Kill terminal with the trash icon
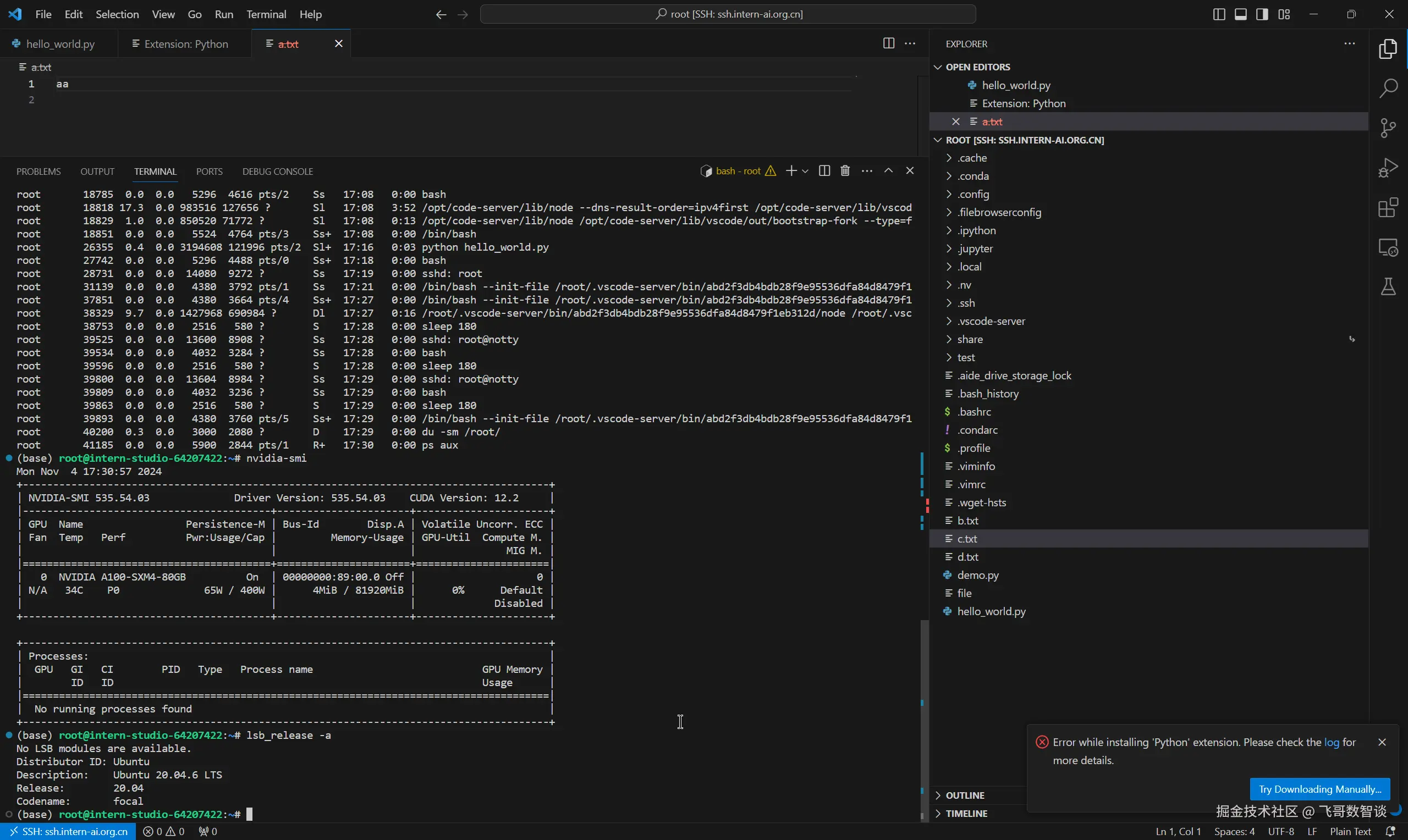The height and width of the screenshot is (840, 1408). [x=845, y=171]
